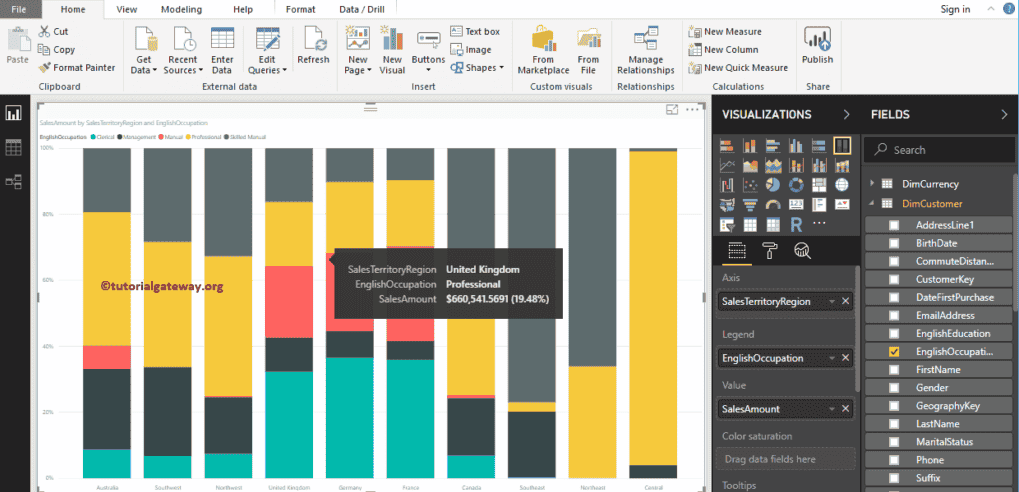Expand the DimCurrency table
The width and height of the screenshot is (1019, 492).
coord(872,183)
